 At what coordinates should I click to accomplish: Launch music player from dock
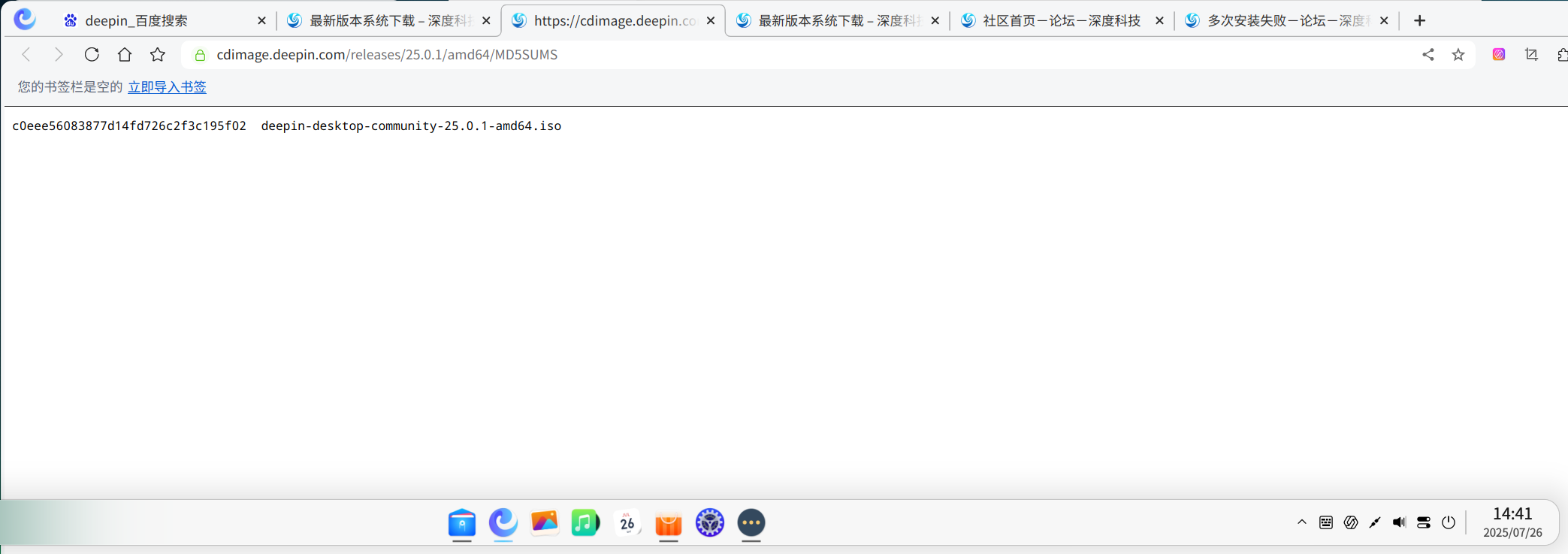(586, 522)
